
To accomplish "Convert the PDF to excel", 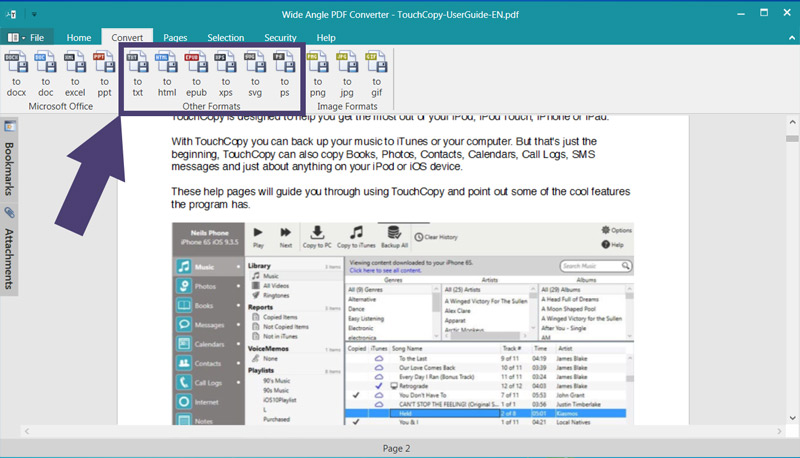I will click(75, 74).
